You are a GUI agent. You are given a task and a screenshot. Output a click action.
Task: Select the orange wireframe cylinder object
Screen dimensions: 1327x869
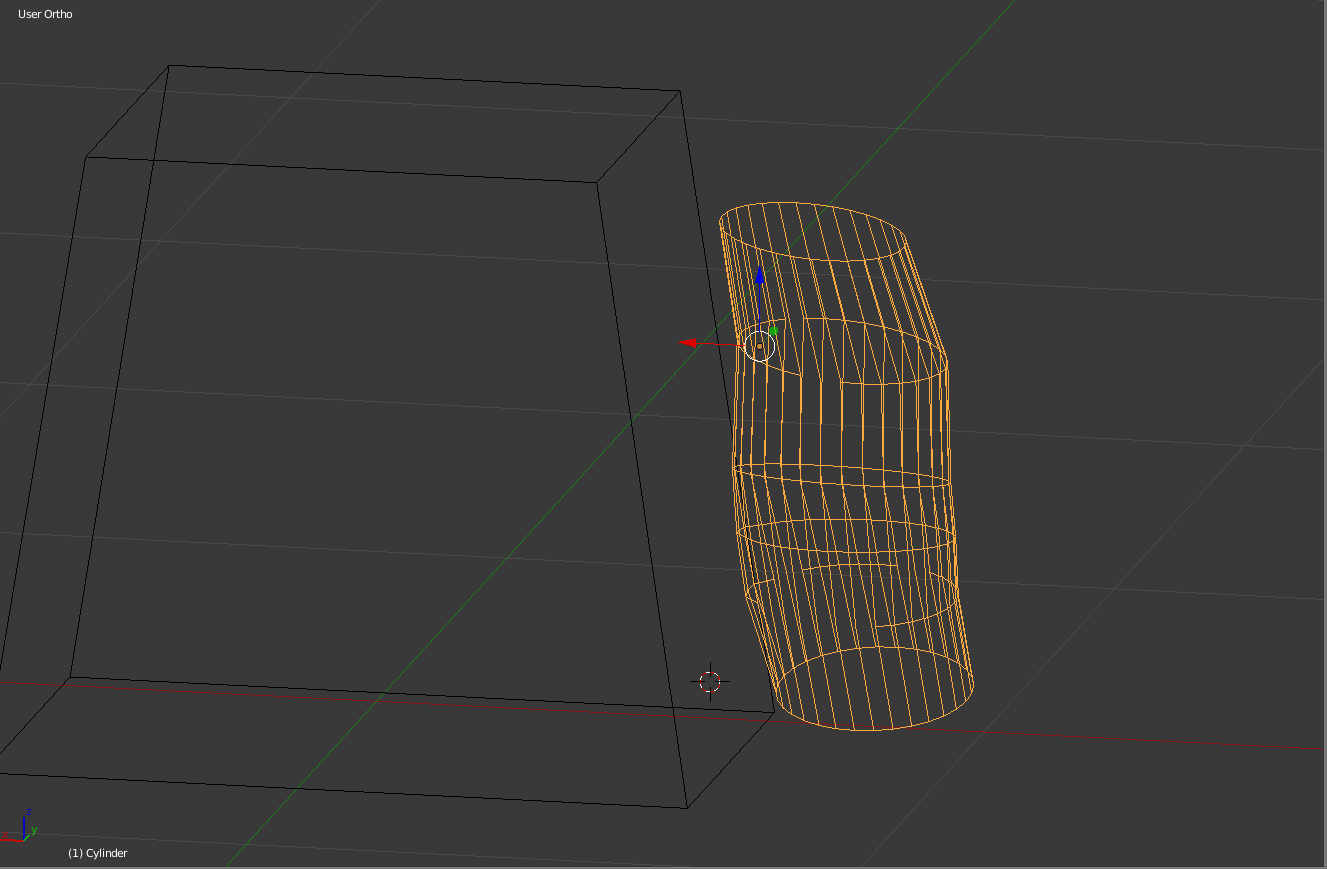click(x=846, y=467)
